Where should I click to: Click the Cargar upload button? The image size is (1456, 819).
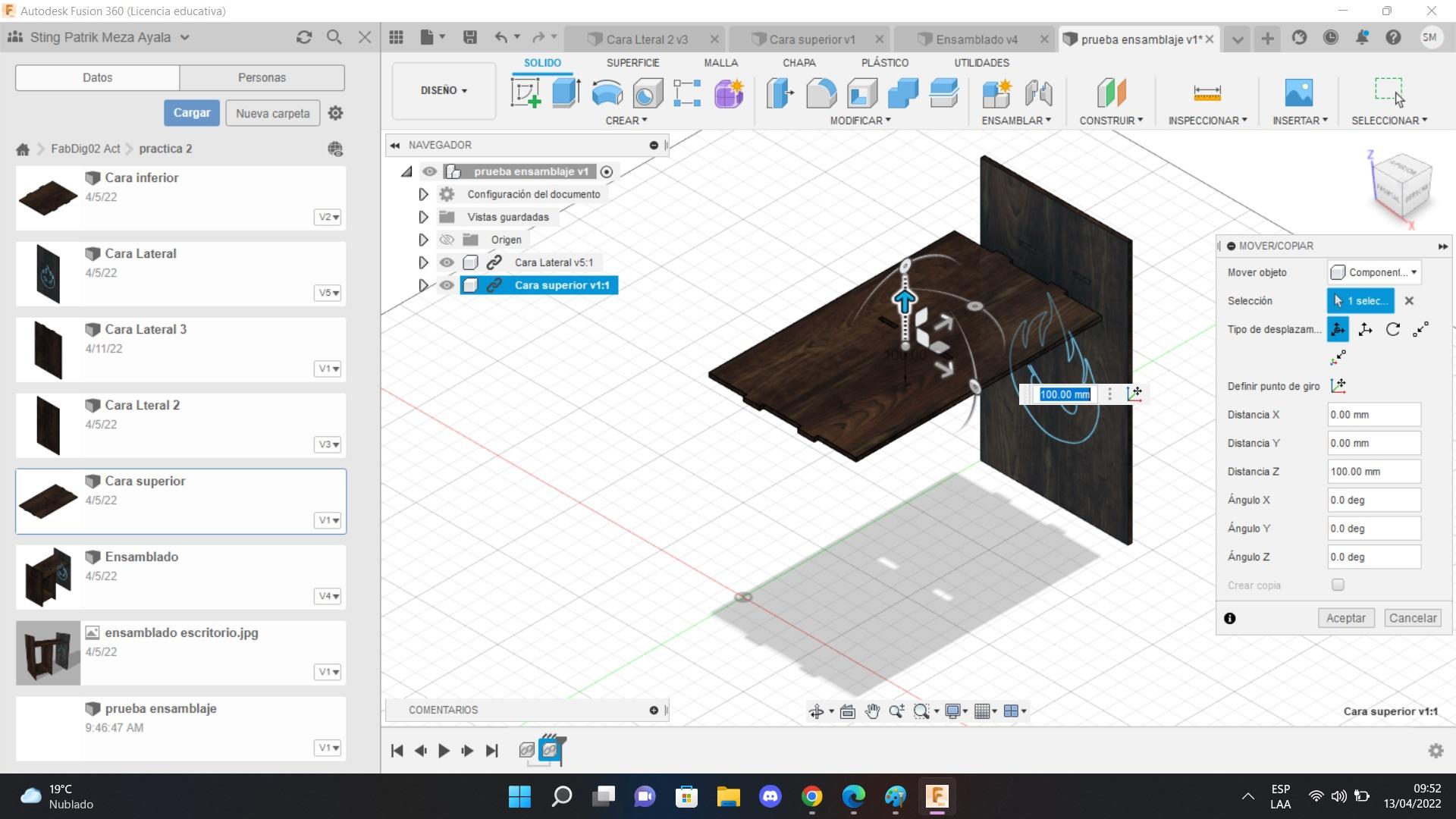coord(192,113)
